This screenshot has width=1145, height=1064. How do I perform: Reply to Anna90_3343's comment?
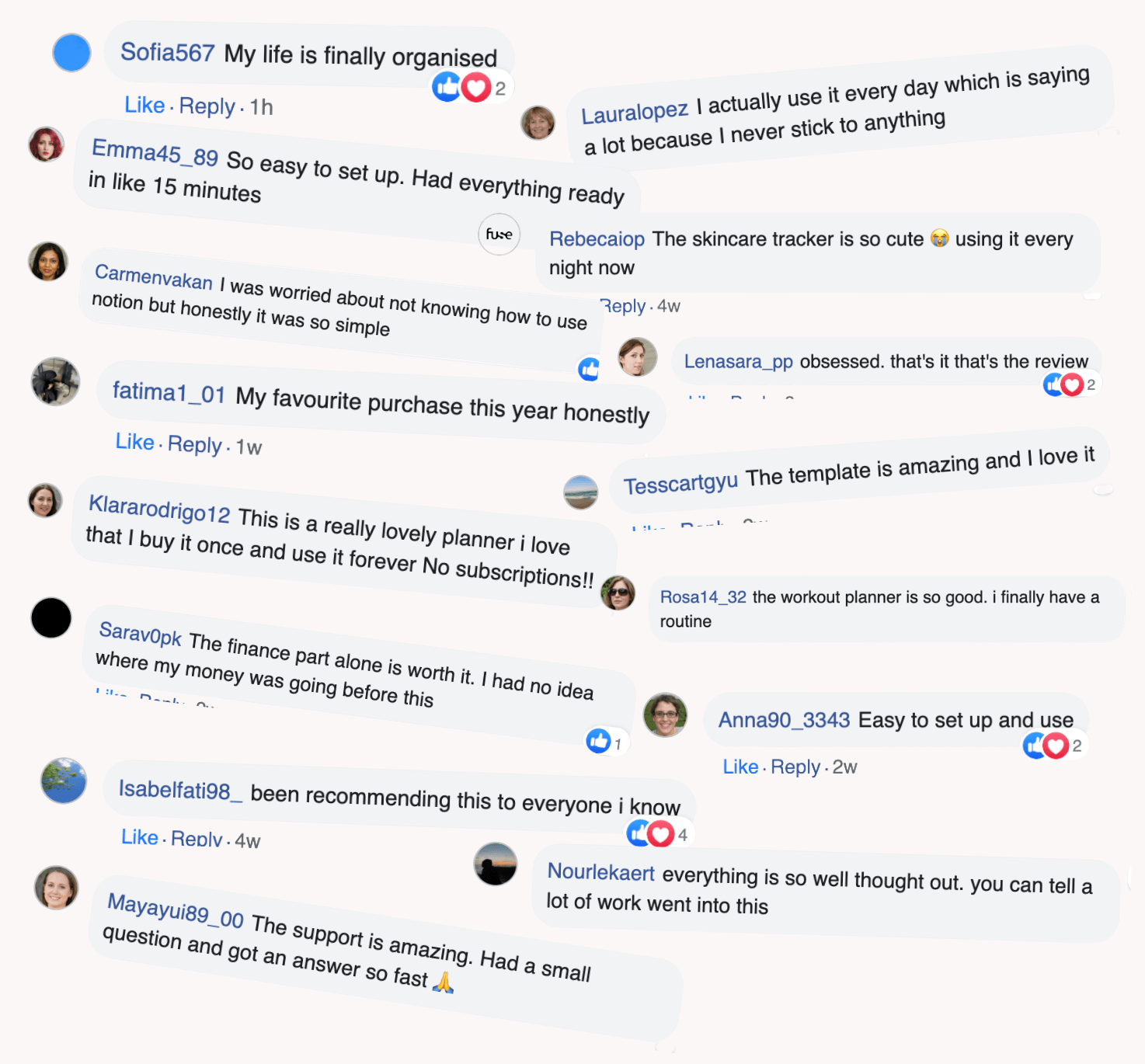pyautogui.click(x=795, y=767)
